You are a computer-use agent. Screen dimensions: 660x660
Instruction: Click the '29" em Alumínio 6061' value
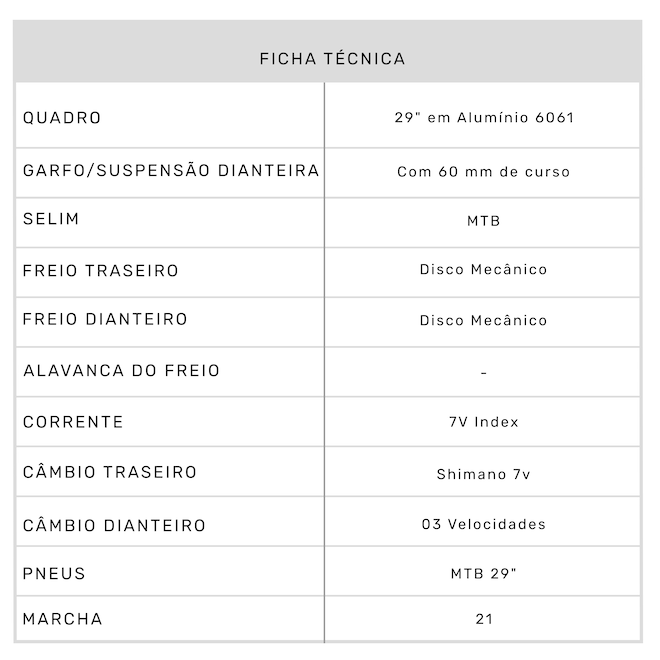click(484, 118)
